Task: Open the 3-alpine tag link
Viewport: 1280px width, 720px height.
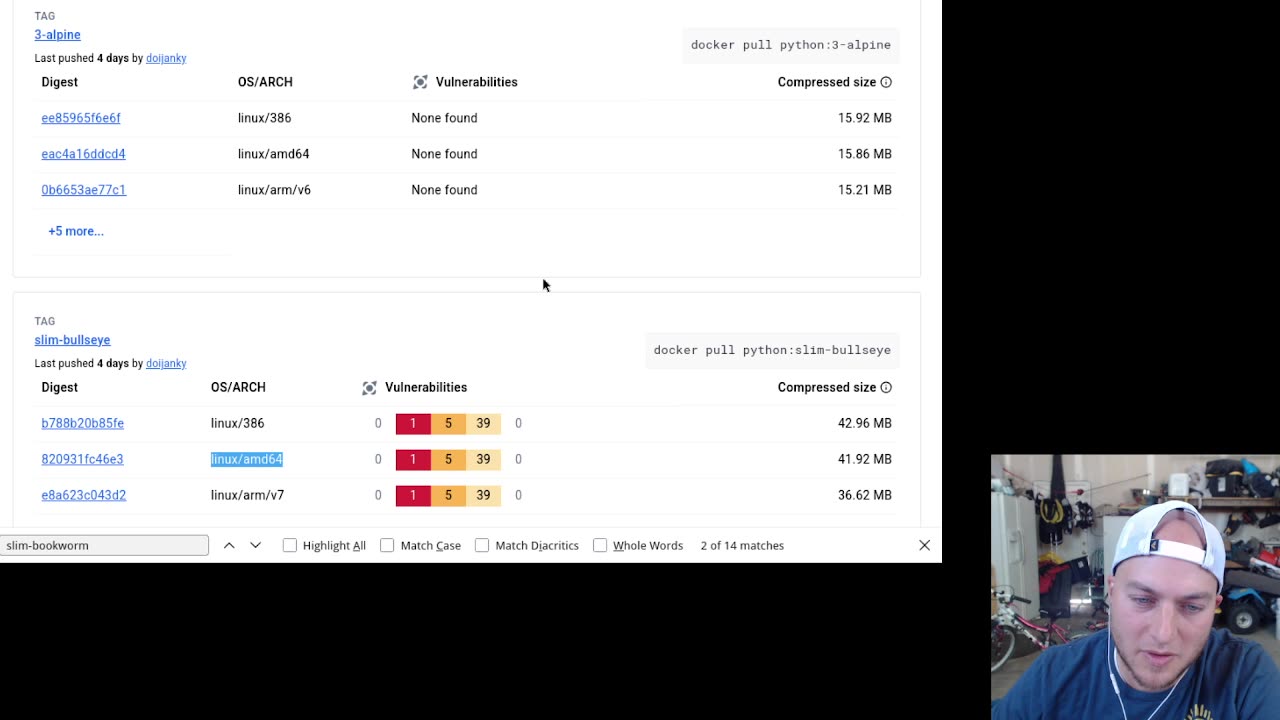Action: click(x=57, y=35)
